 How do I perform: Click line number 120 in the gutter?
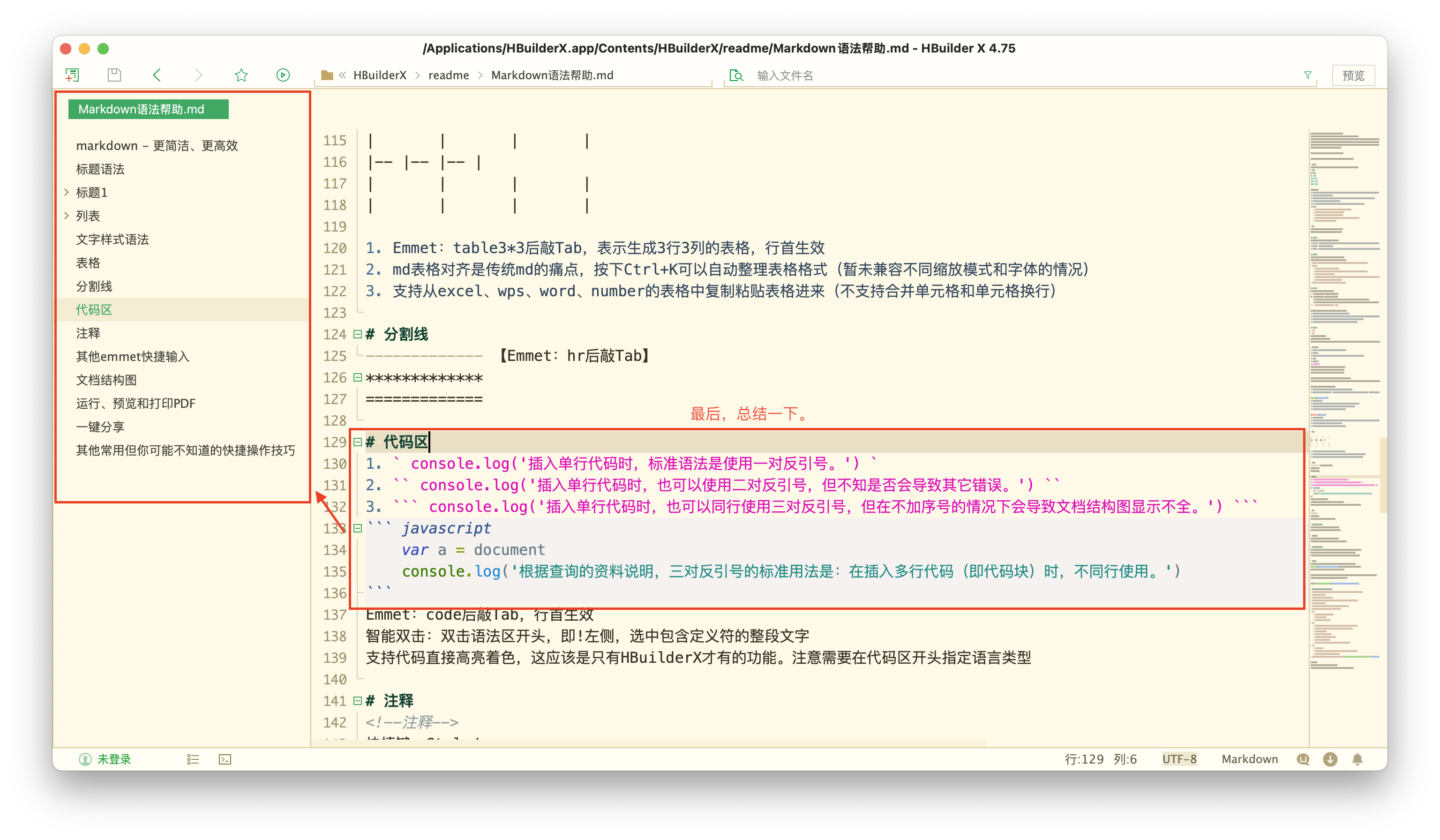coord(335,248)
